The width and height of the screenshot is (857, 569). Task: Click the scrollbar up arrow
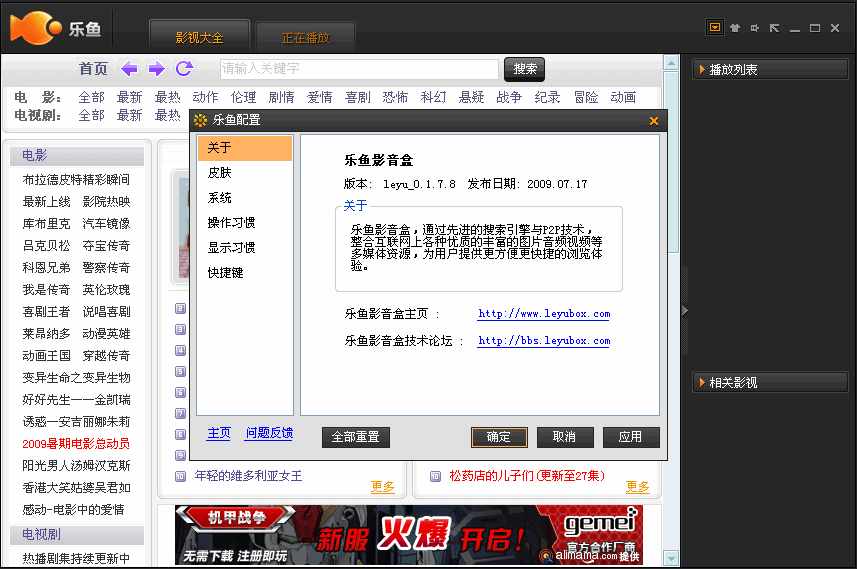click(x=671, y=63)
